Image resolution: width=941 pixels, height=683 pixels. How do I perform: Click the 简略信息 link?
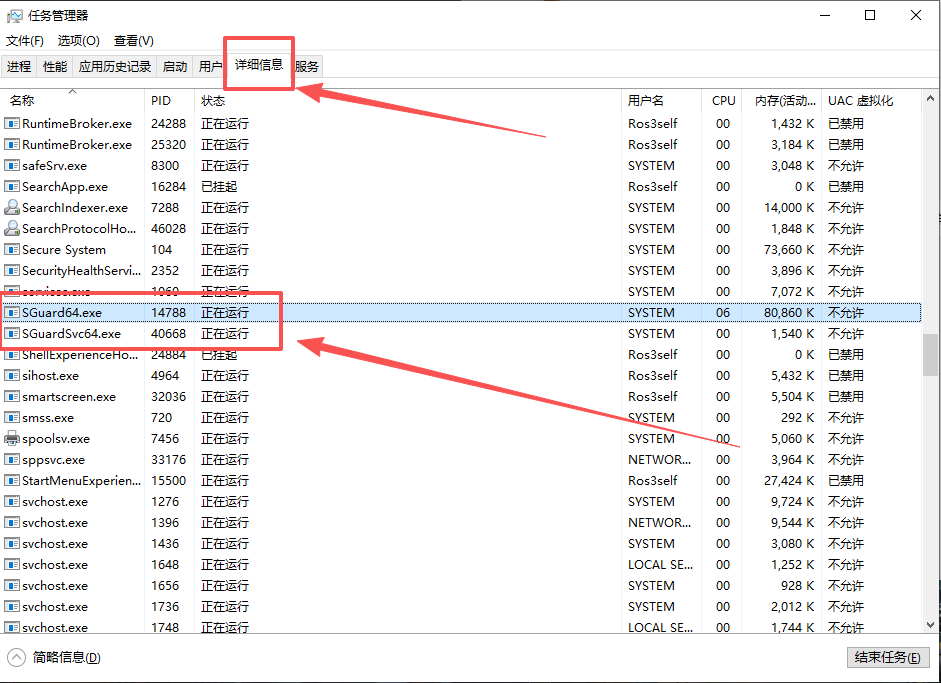(x=66, y=657)
